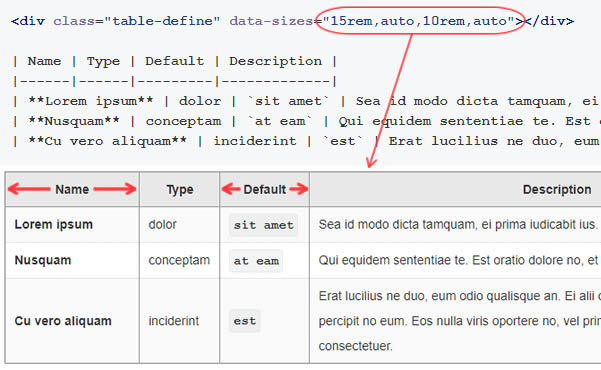Click the 'Type' table column header
601x370 pixels.
coord(180,189)
